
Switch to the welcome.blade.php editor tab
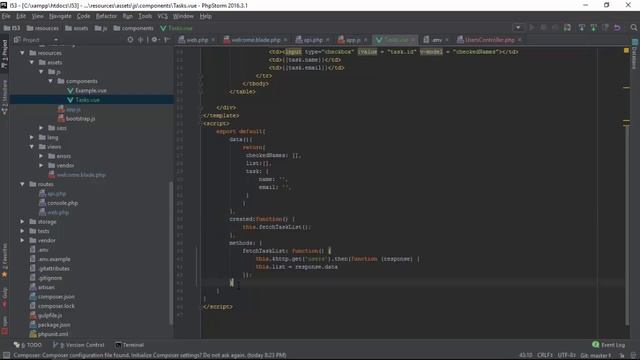(256, 40)
